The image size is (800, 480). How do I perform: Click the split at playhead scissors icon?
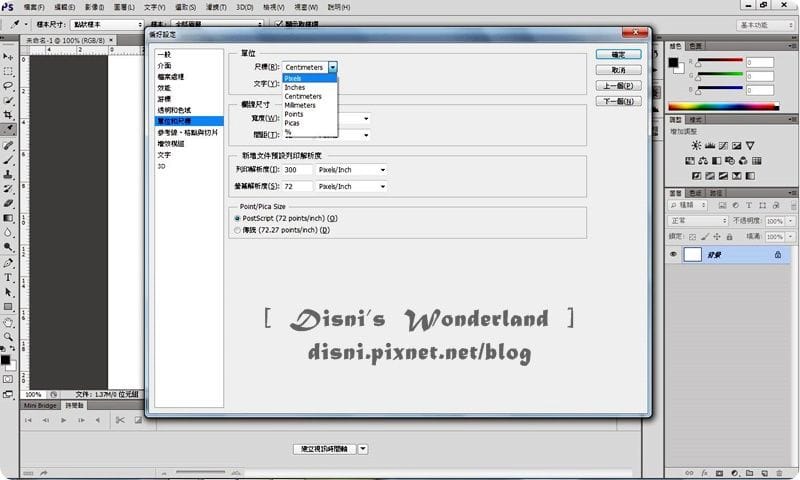[120, 420]
